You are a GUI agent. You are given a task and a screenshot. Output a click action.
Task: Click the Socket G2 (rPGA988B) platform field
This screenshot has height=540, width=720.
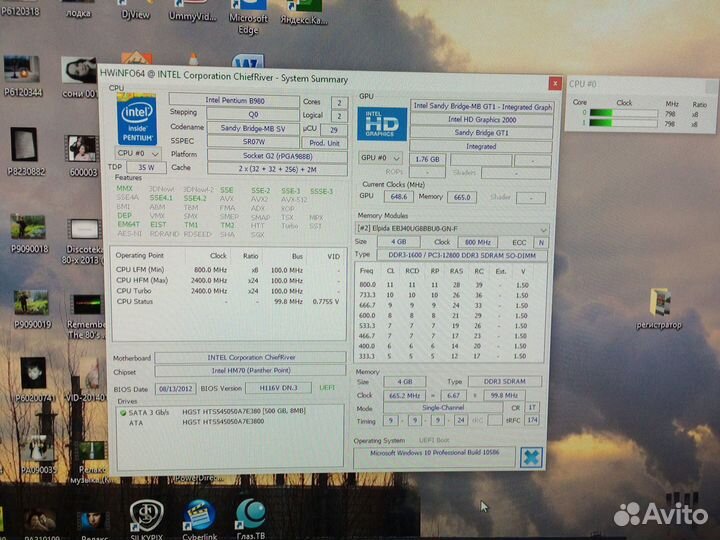(277, 156)
